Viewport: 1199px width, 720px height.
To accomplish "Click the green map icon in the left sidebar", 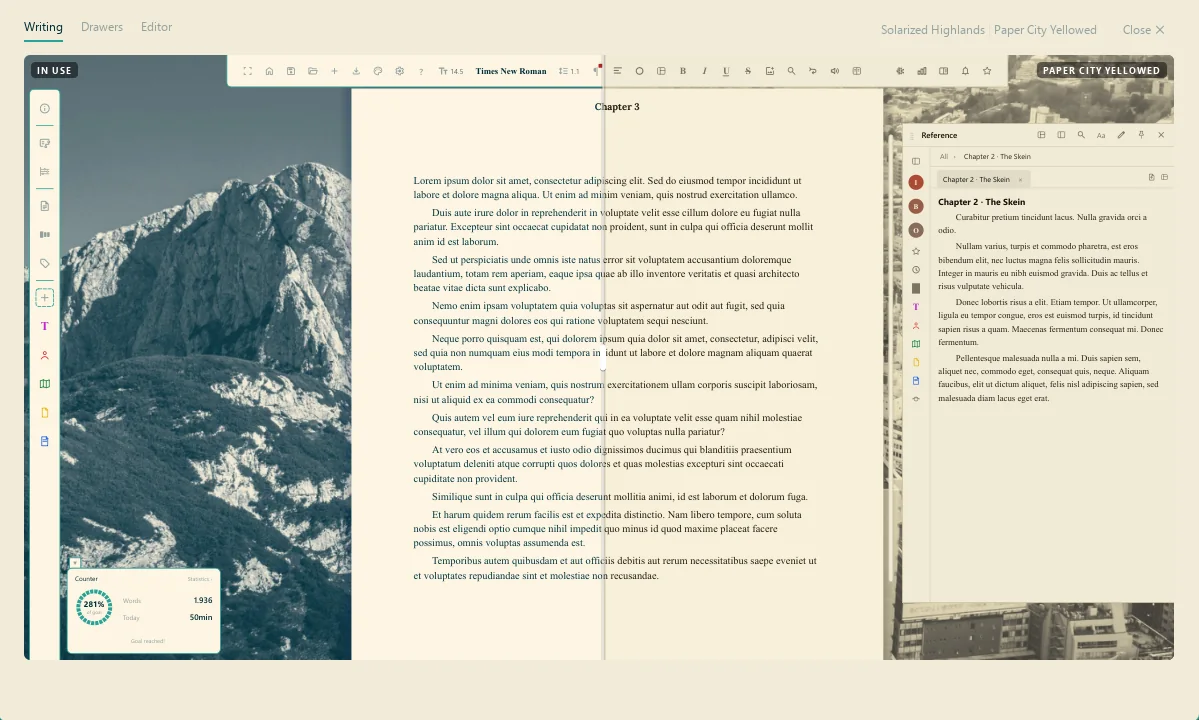I will 44,384.
